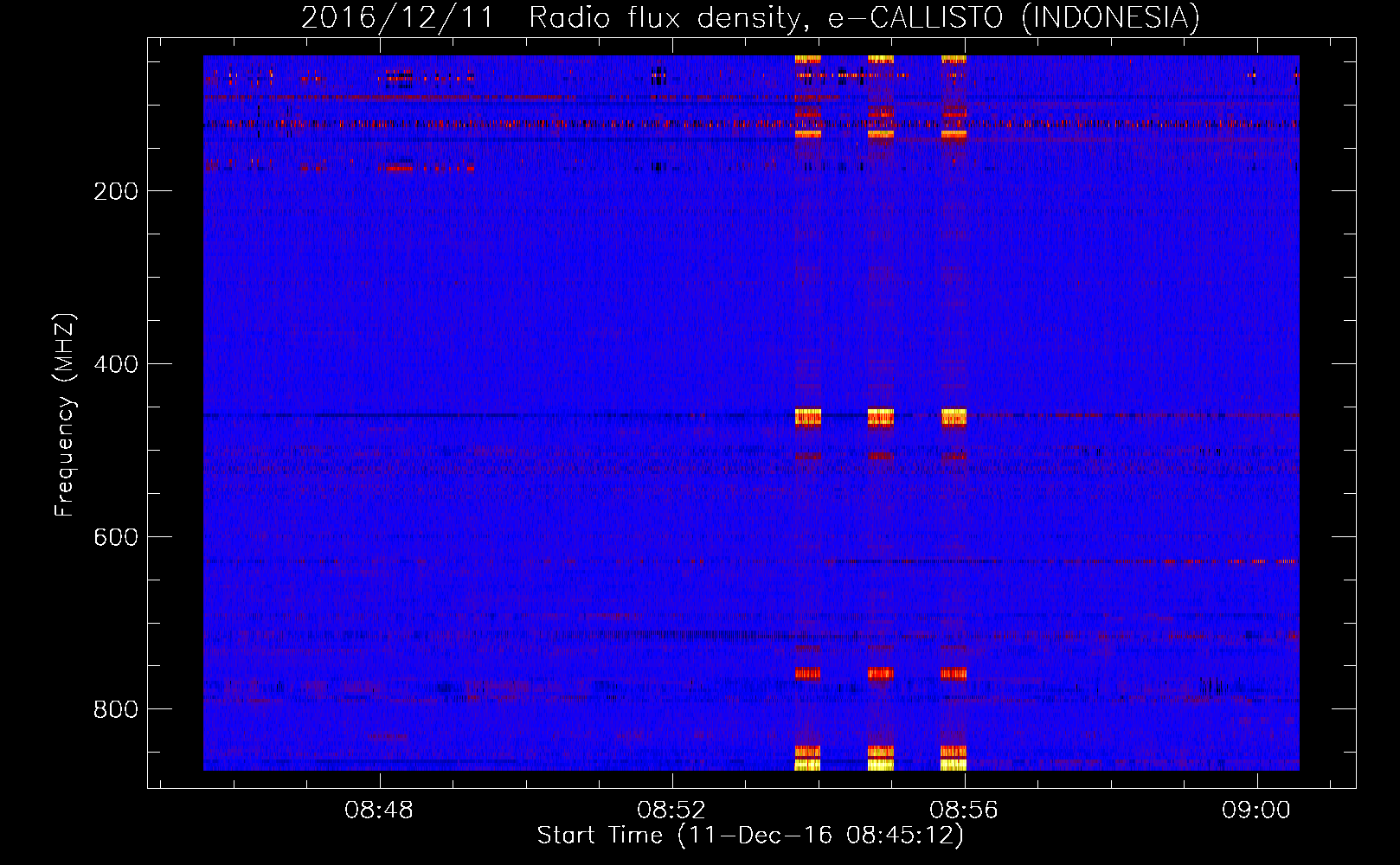Click the '800' frequency tick label
1400x865 pixels.
coord(116,709)
